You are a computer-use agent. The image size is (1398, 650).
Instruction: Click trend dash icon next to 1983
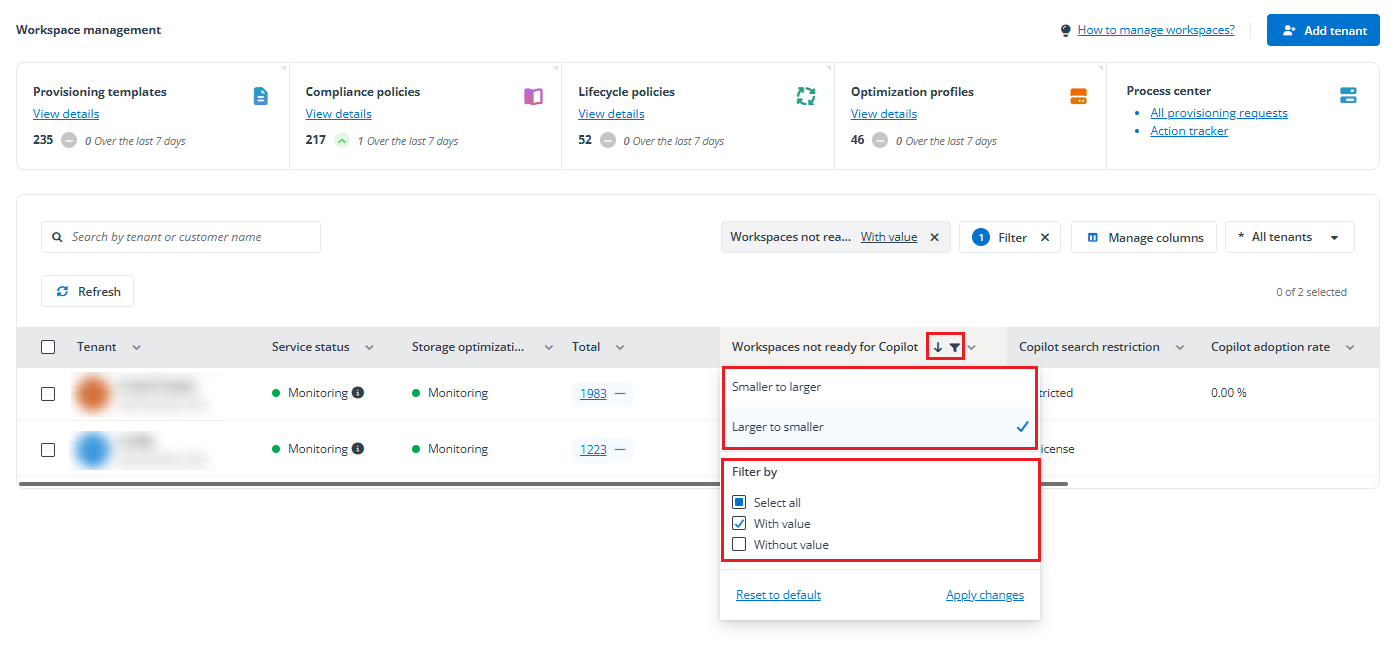[x=620, y=393]
